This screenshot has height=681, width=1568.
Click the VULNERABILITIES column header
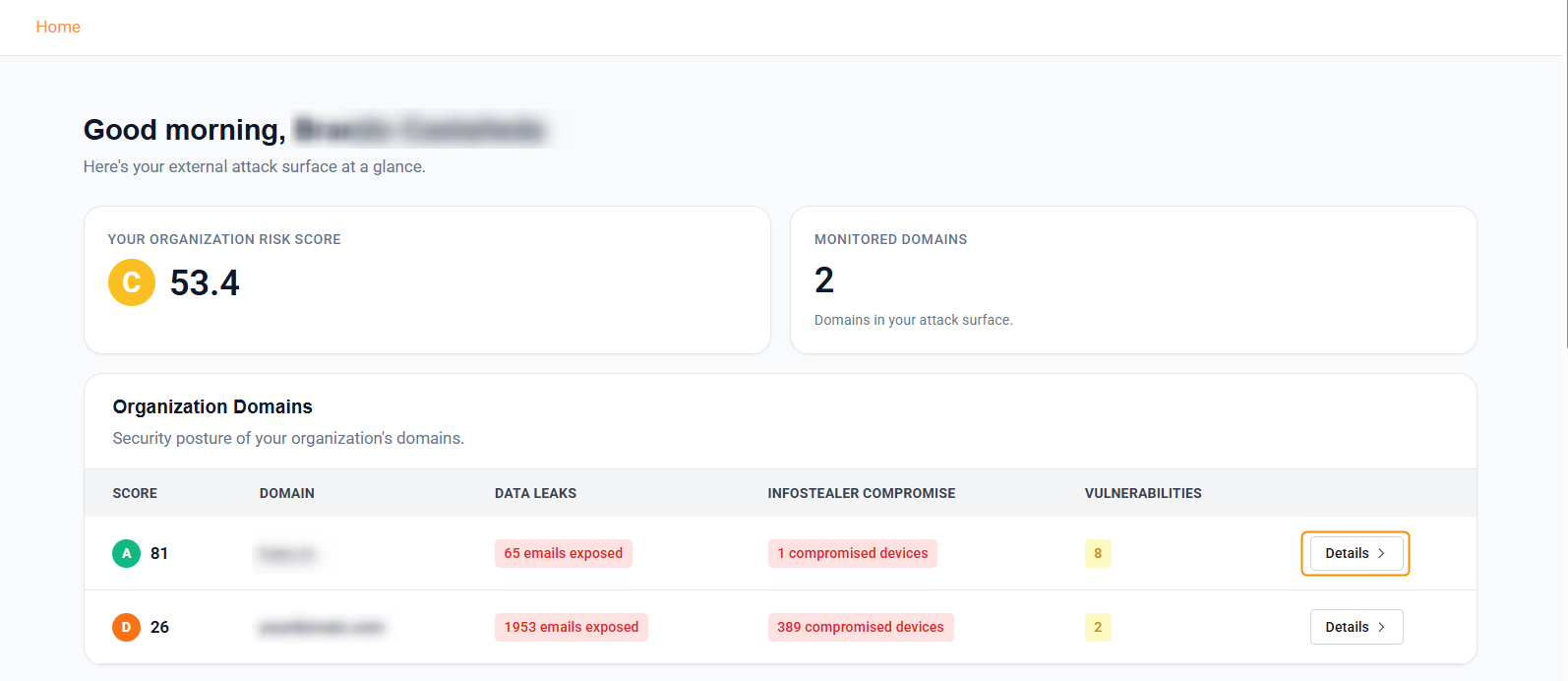(1142, 493)
